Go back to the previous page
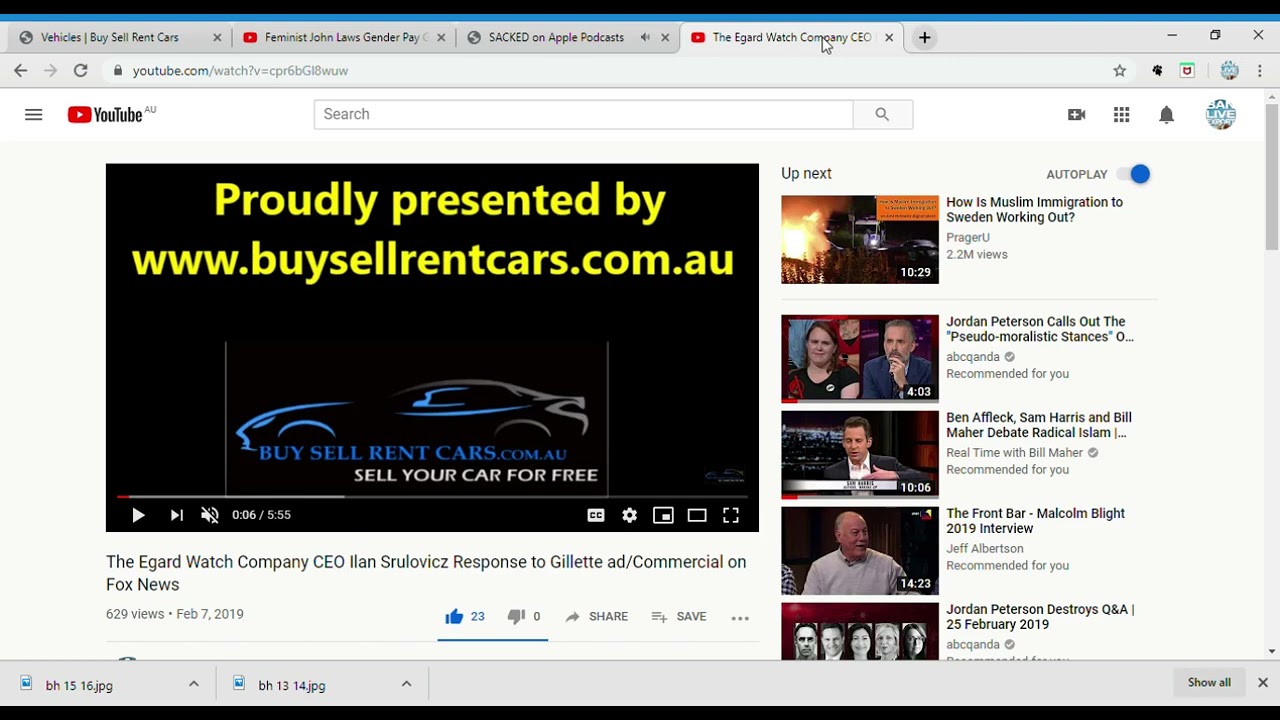The width and height of the screenshot is (1280, 720). pyautogui.click(x=21, y=71)
